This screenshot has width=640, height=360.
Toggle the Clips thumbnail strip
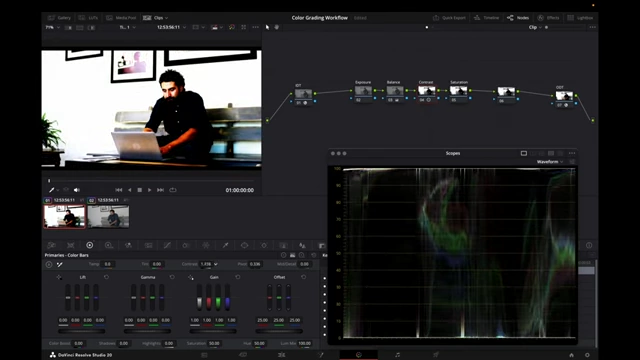point(154,18)
